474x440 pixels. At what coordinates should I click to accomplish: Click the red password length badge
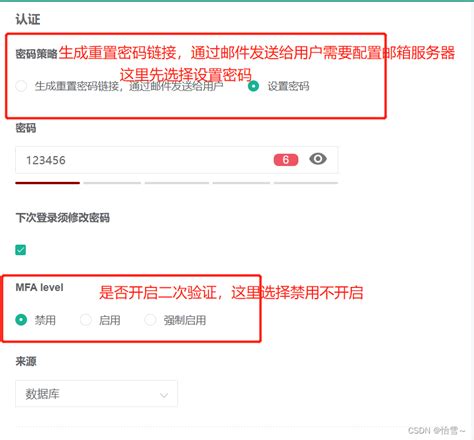pyautogui.click(x=286, y=160)
